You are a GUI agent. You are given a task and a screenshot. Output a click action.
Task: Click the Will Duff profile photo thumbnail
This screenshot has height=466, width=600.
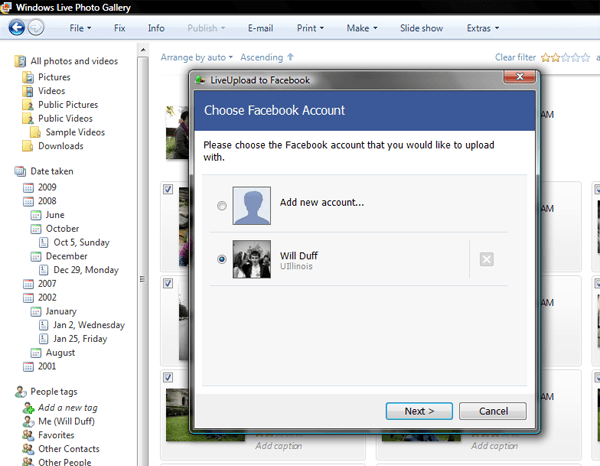pyautogui.click(x=252, y=259)
